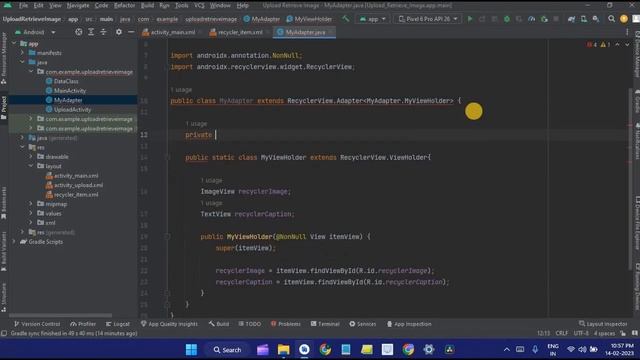Expand the Gradle Scripts node
The image size is (640, 360).
[x=14, y=241]
